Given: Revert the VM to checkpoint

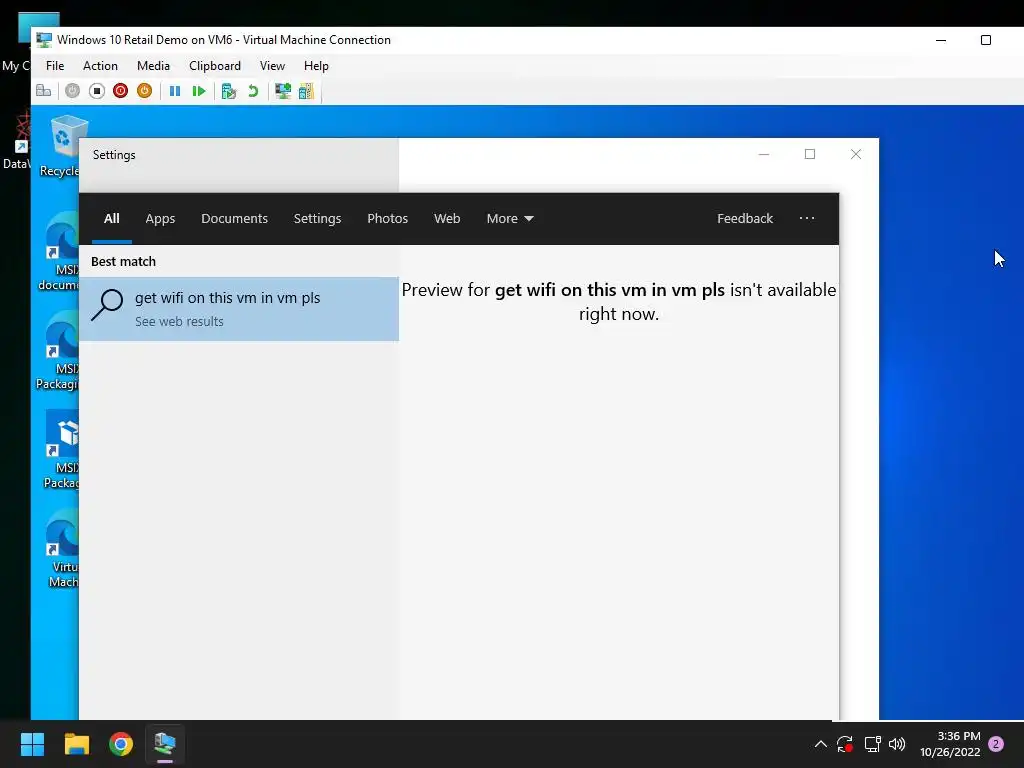Looking at the screenshot, I should pos(253,91).
